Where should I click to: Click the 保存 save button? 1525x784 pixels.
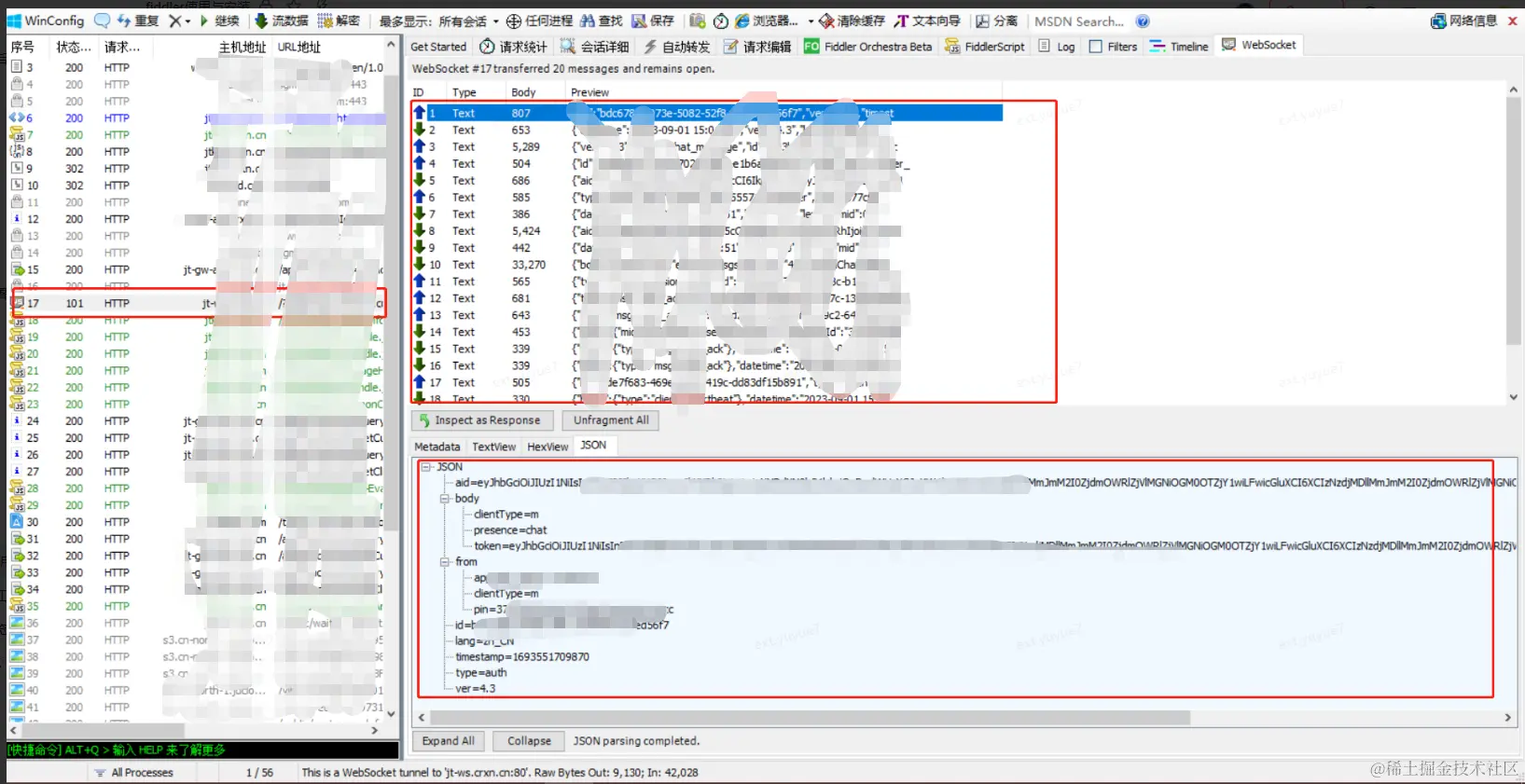(x=653, y=21)
